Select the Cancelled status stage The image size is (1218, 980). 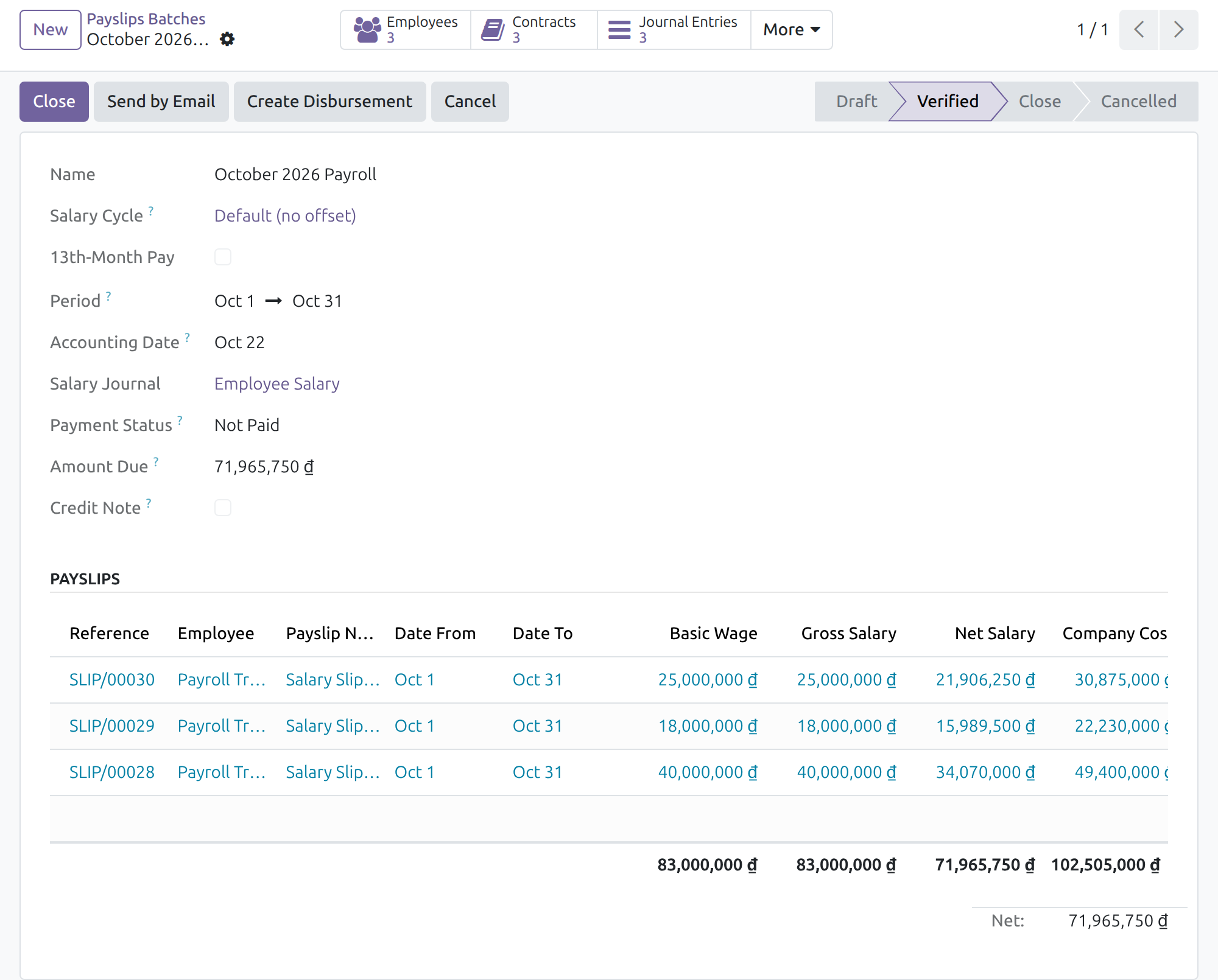[1138, 102]
